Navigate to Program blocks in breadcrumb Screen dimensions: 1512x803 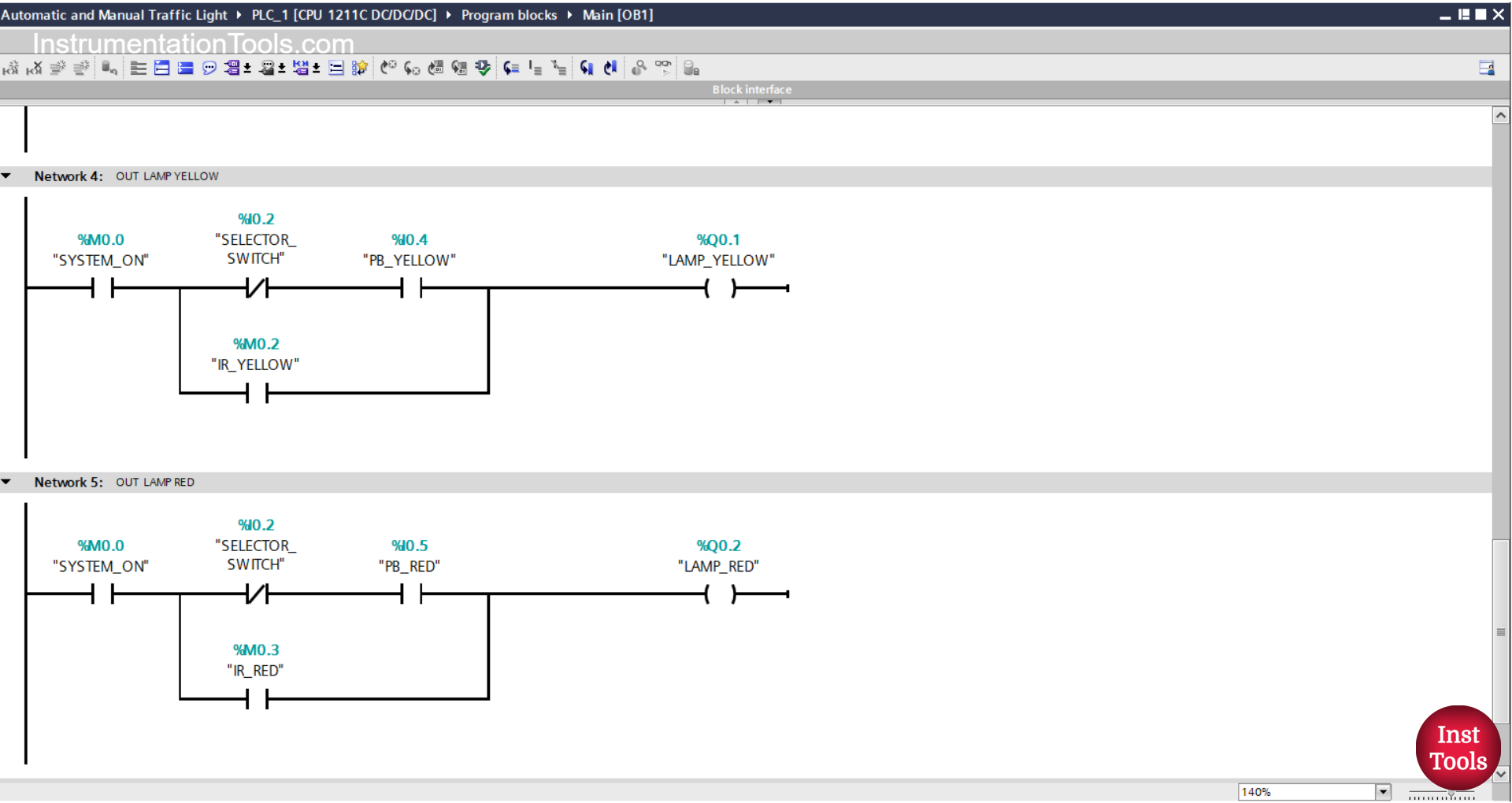tap(509, 15)
